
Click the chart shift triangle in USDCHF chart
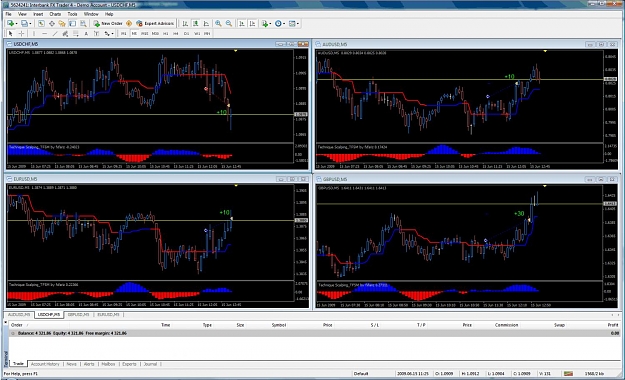point(236,51)
